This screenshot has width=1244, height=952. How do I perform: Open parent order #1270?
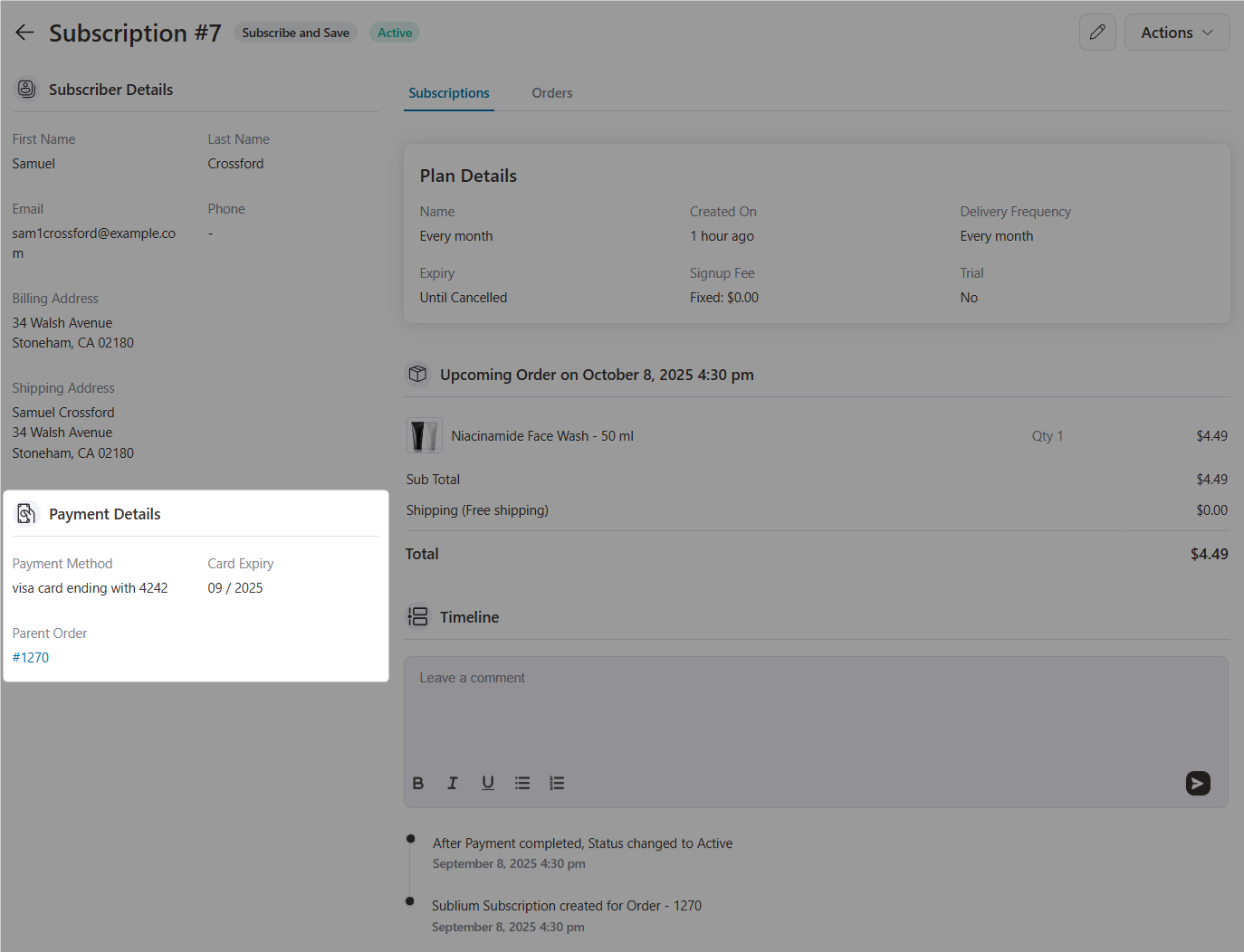click(x=31, y=657)
